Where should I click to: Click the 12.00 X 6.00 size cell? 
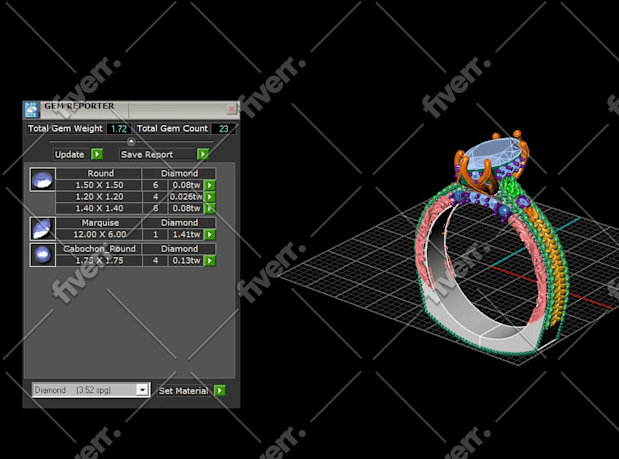[99, 234]
